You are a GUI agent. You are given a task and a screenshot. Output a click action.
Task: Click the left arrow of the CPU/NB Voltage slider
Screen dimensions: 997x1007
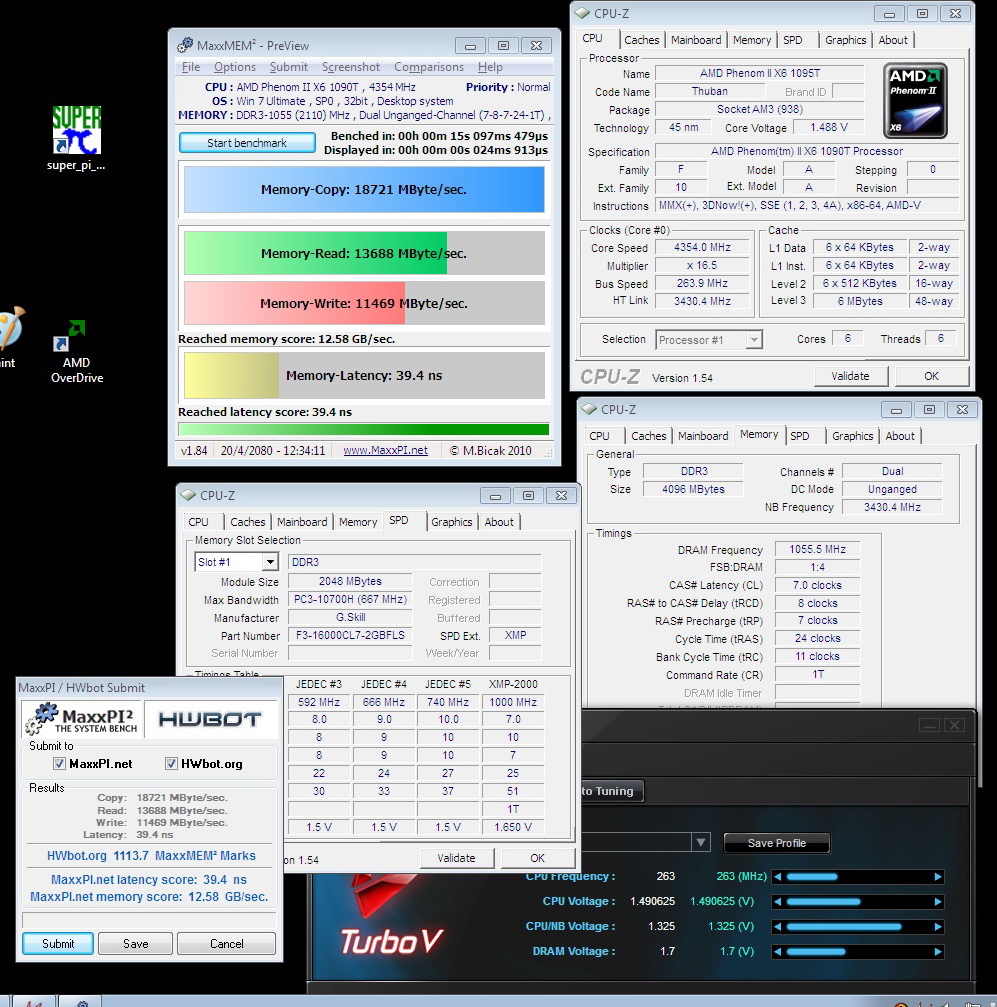pyautogui.click(x=777, y=927)
